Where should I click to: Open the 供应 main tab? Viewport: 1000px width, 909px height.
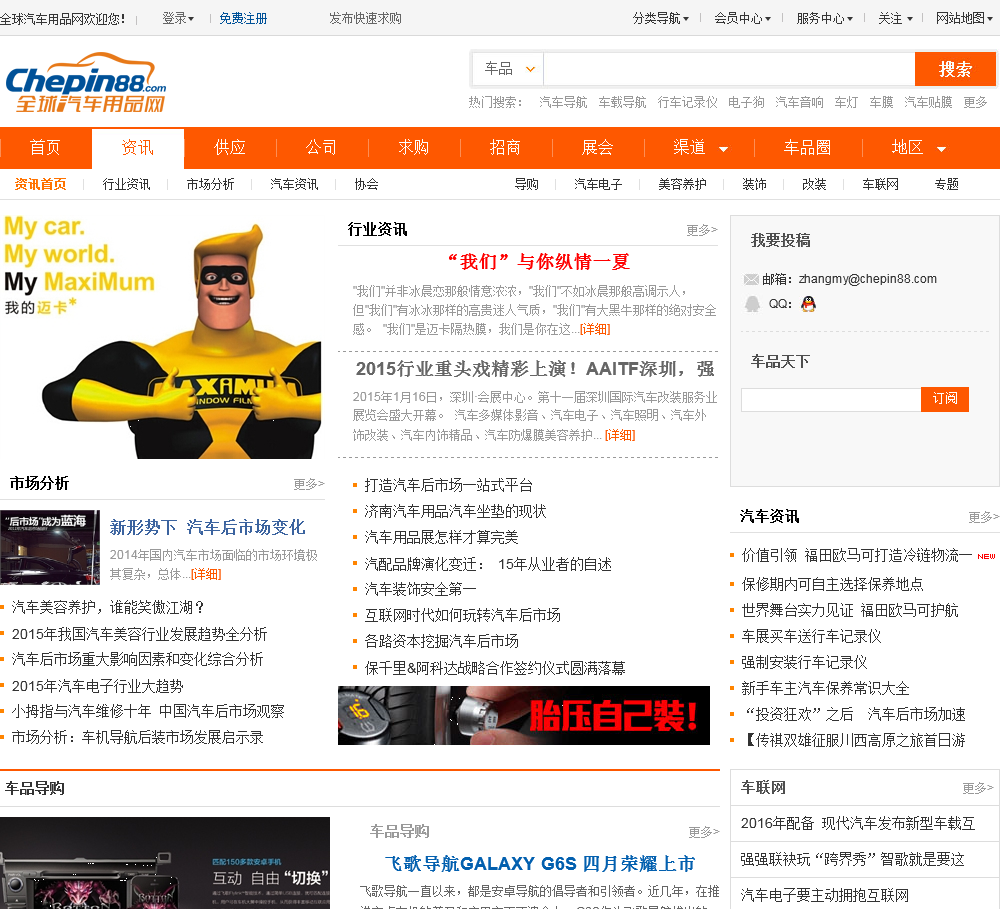click(230, 147)
